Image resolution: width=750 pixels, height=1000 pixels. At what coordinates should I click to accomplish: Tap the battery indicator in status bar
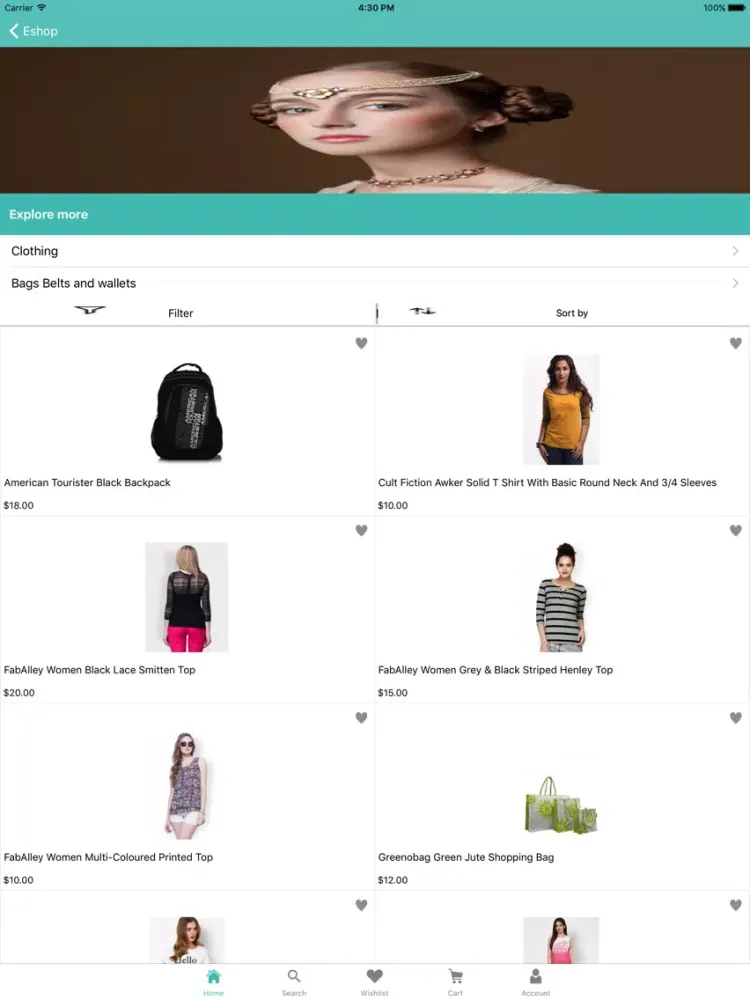click(736, 8)
